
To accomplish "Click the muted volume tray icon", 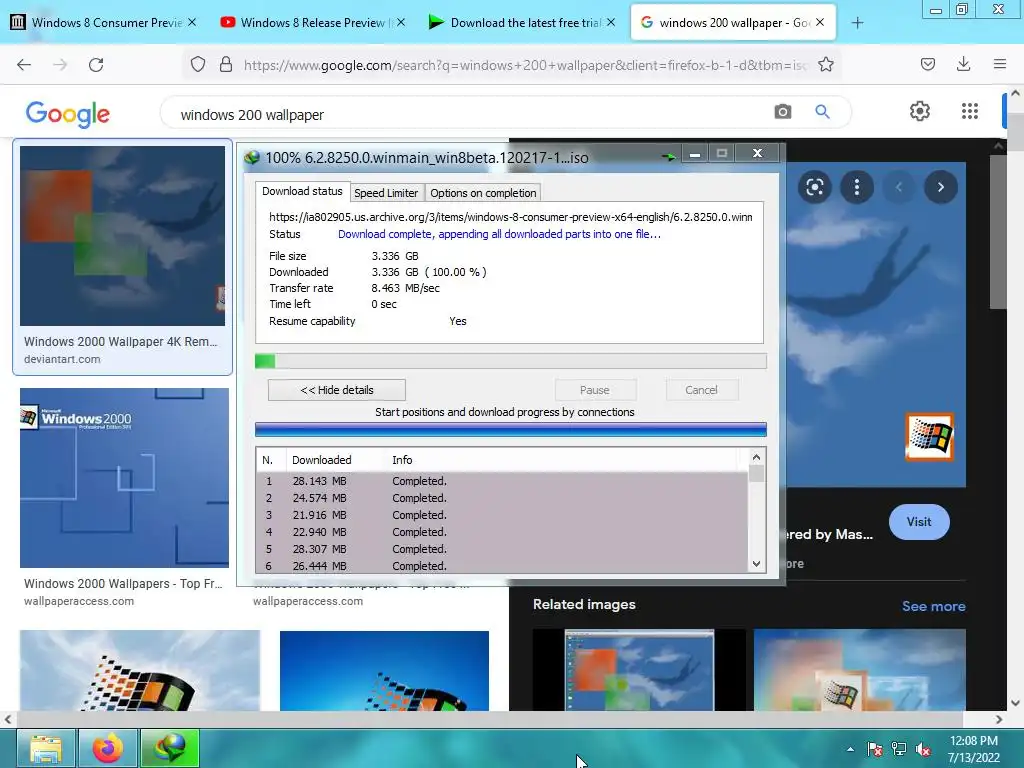I will (x=923, y=749).
